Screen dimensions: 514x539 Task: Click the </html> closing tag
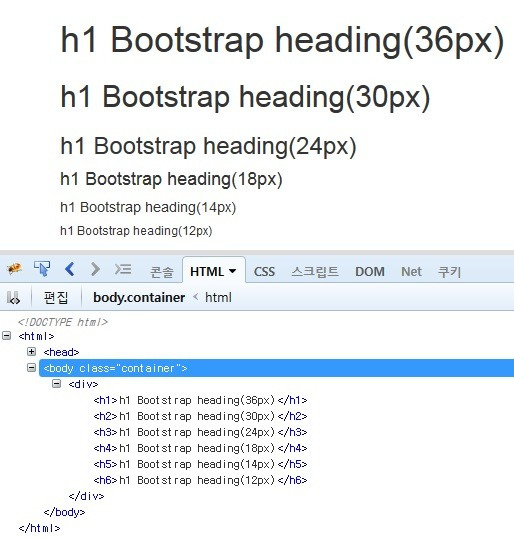(40, 528)
